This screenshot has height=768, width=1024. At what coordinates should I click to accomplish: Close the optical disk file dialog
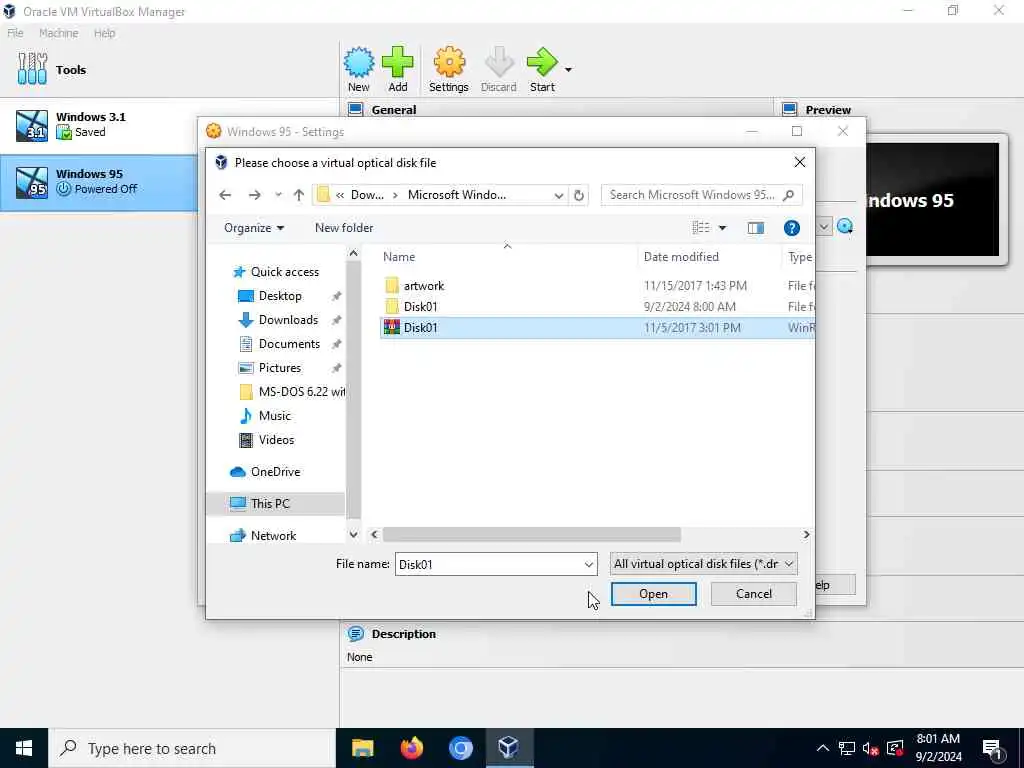(799, 162)
